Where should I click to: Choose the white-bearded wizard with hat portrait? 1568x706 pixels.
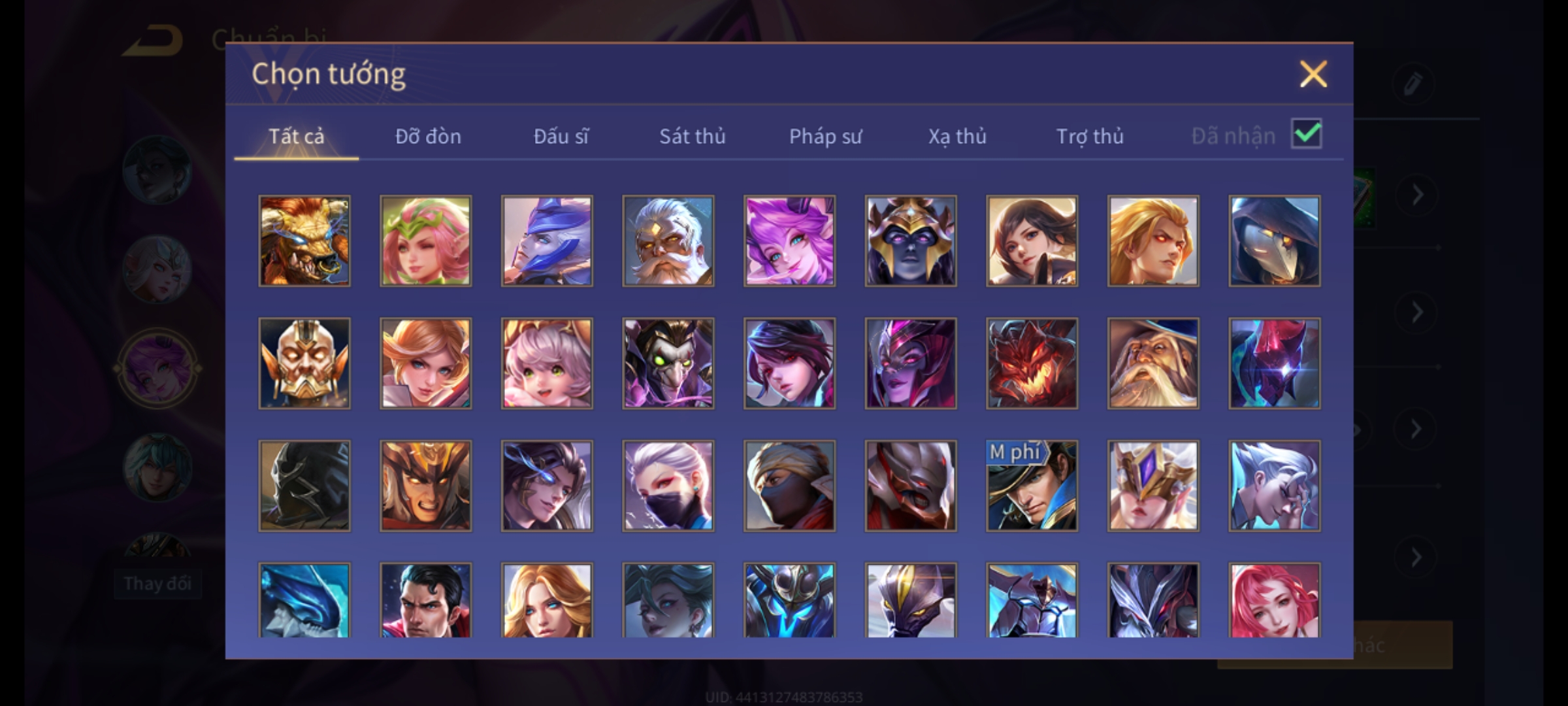(1153, 363)
